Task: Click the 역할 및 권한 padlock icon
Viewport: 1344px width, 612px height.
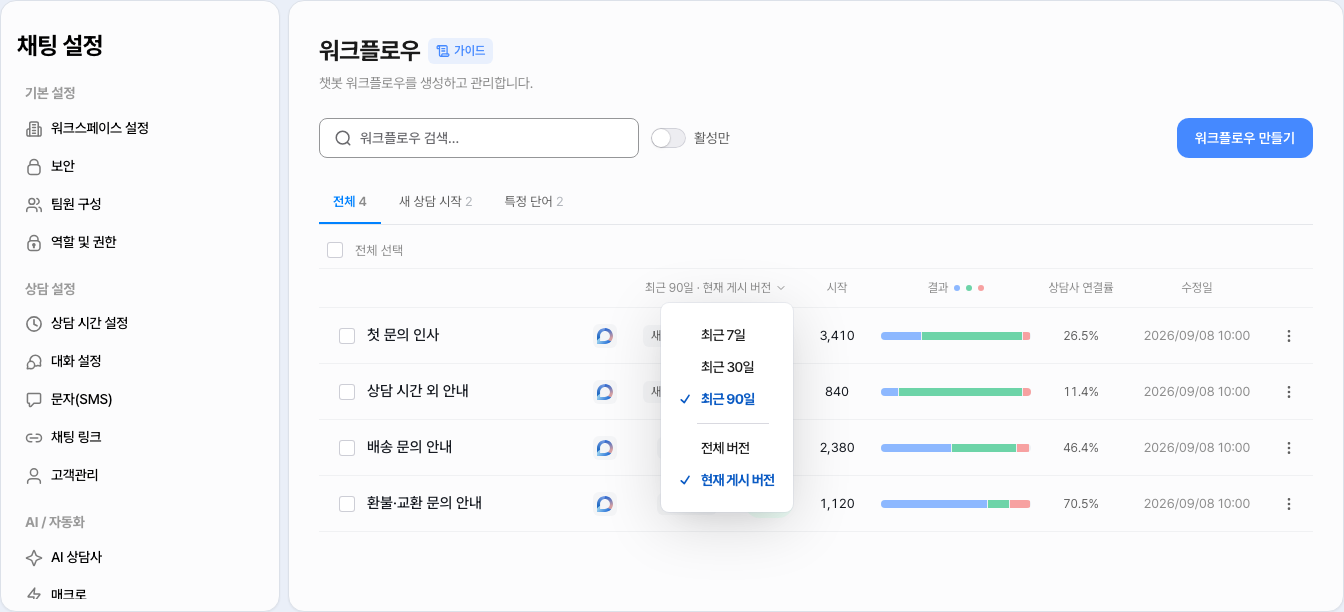Action: tap(34, 242)
